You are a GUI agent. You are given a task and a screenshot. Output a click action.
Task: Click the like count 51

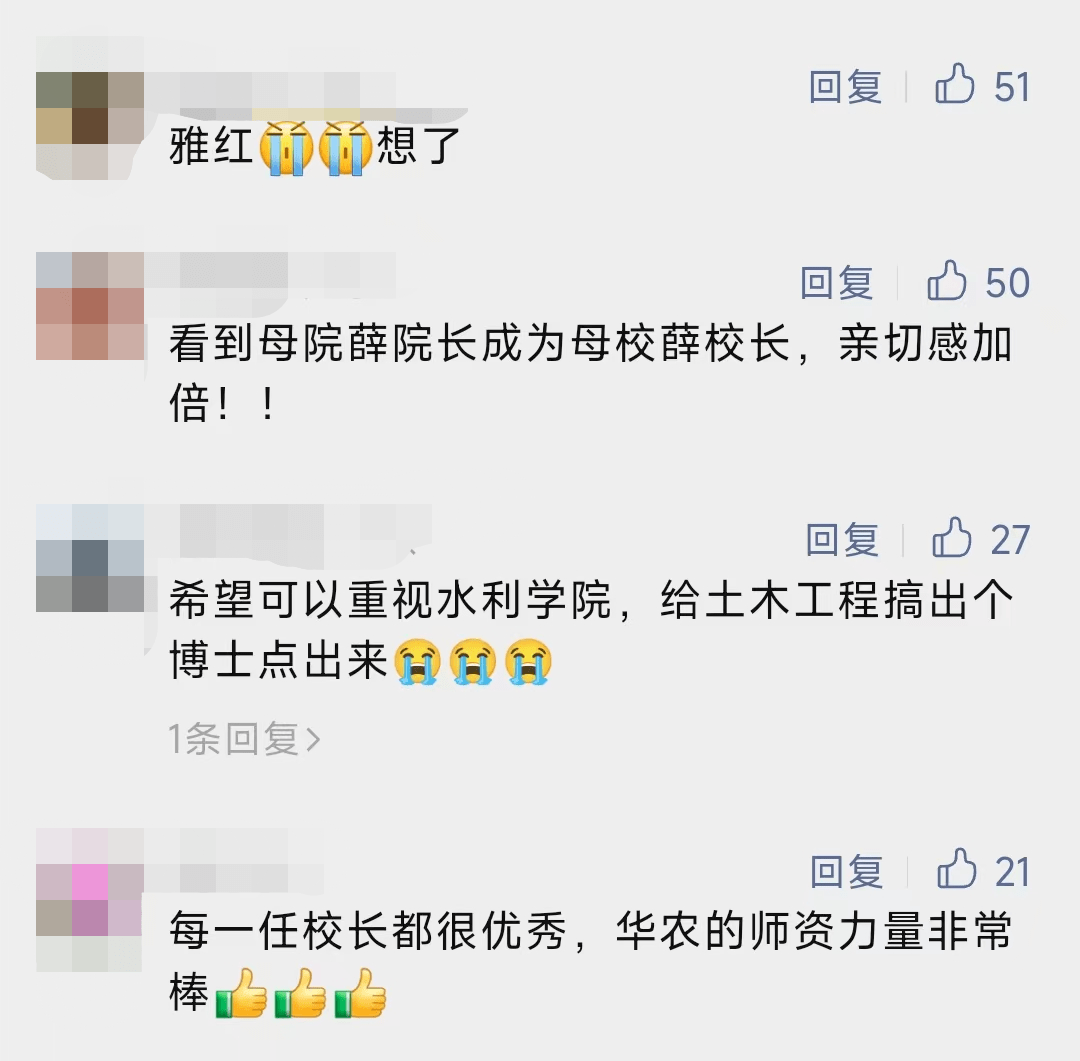1012,87
